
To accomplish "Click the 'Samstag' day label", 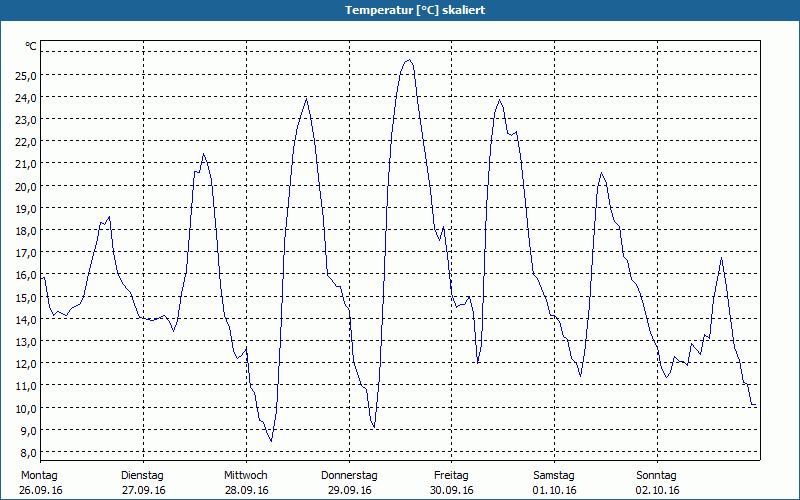I will pyautogui.click(x=554, y=476).
